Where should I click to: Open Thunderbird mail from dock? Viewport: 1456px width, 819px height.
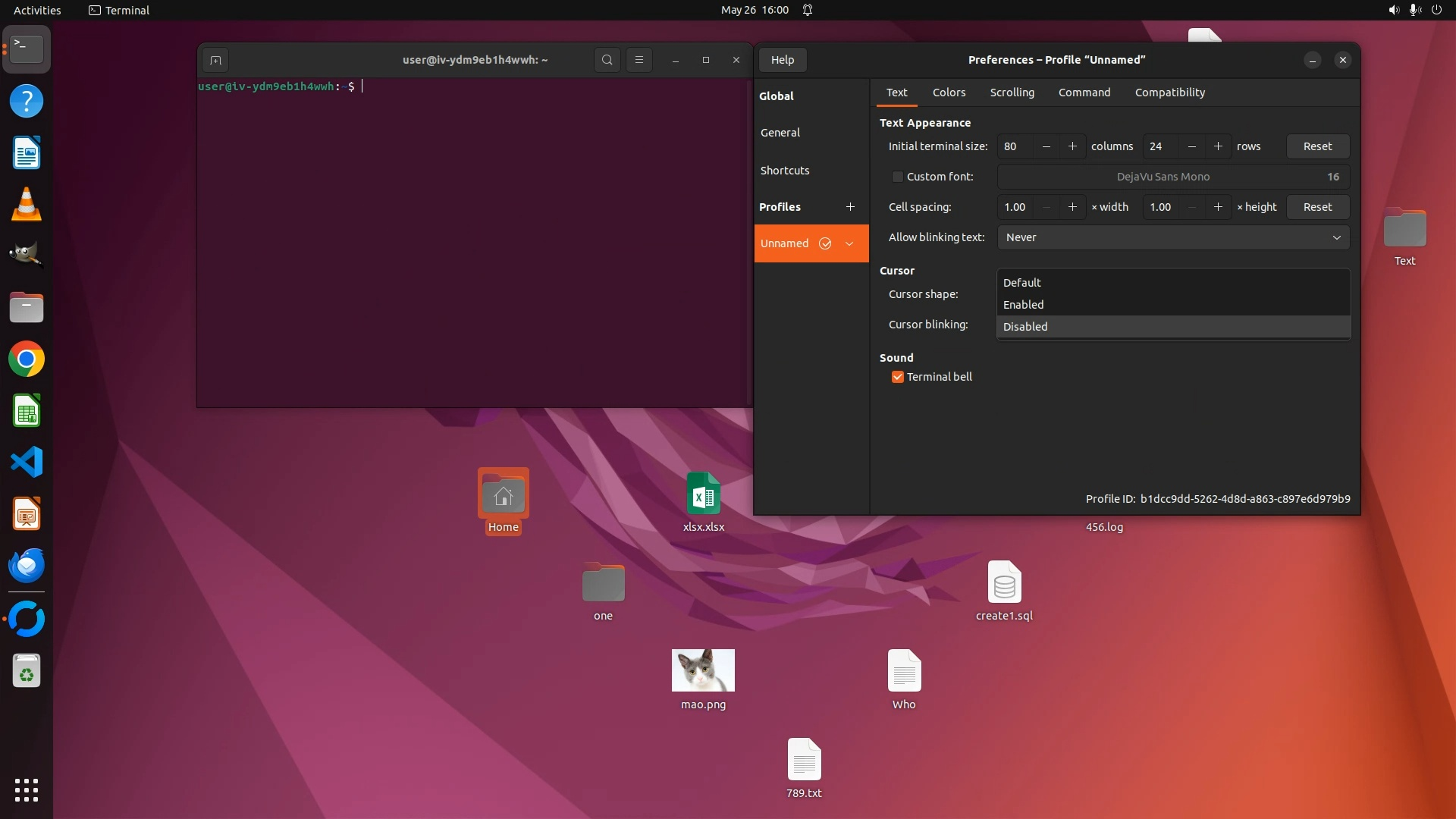tap(27, 565)
